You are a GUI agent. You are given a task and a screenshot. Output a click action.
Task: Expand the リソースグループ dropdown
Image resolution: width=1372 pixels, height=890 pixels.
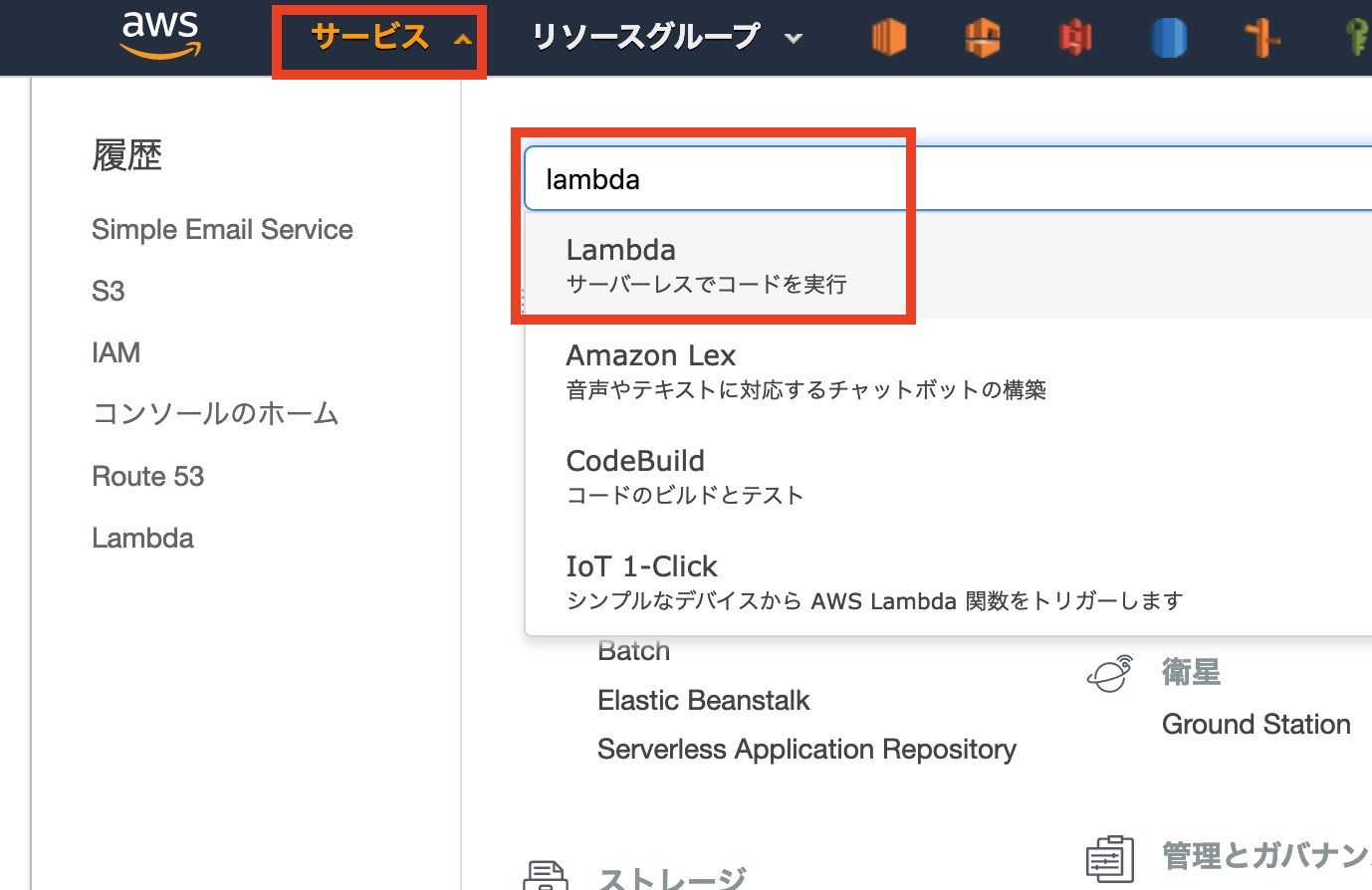pos(666,38)
